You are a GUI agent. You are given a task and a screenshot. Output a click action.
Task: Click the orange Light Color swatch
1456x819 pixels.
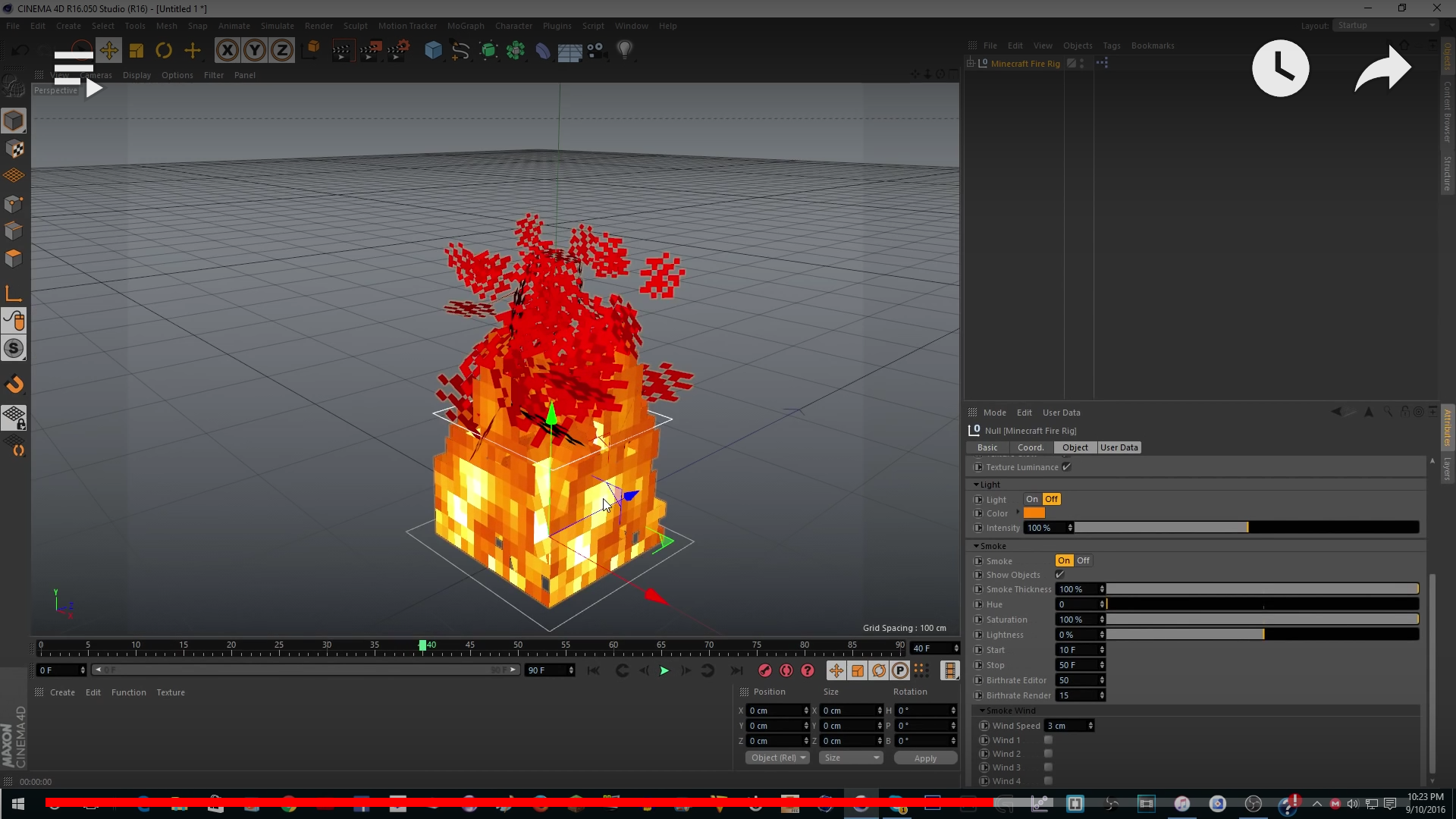(x=1034, y=513)
